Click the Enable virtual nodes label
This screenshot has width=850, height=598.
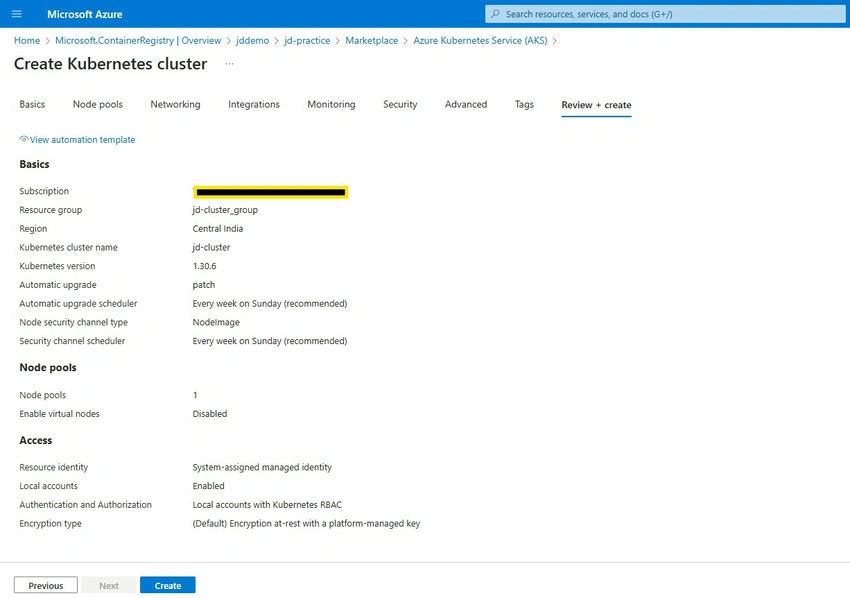tap(59, 414)
